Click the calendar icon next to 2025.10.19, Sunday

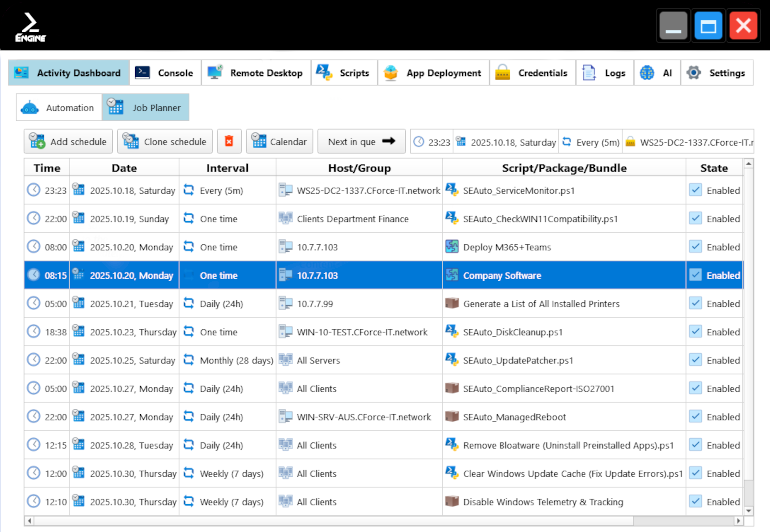pos(79,218)
